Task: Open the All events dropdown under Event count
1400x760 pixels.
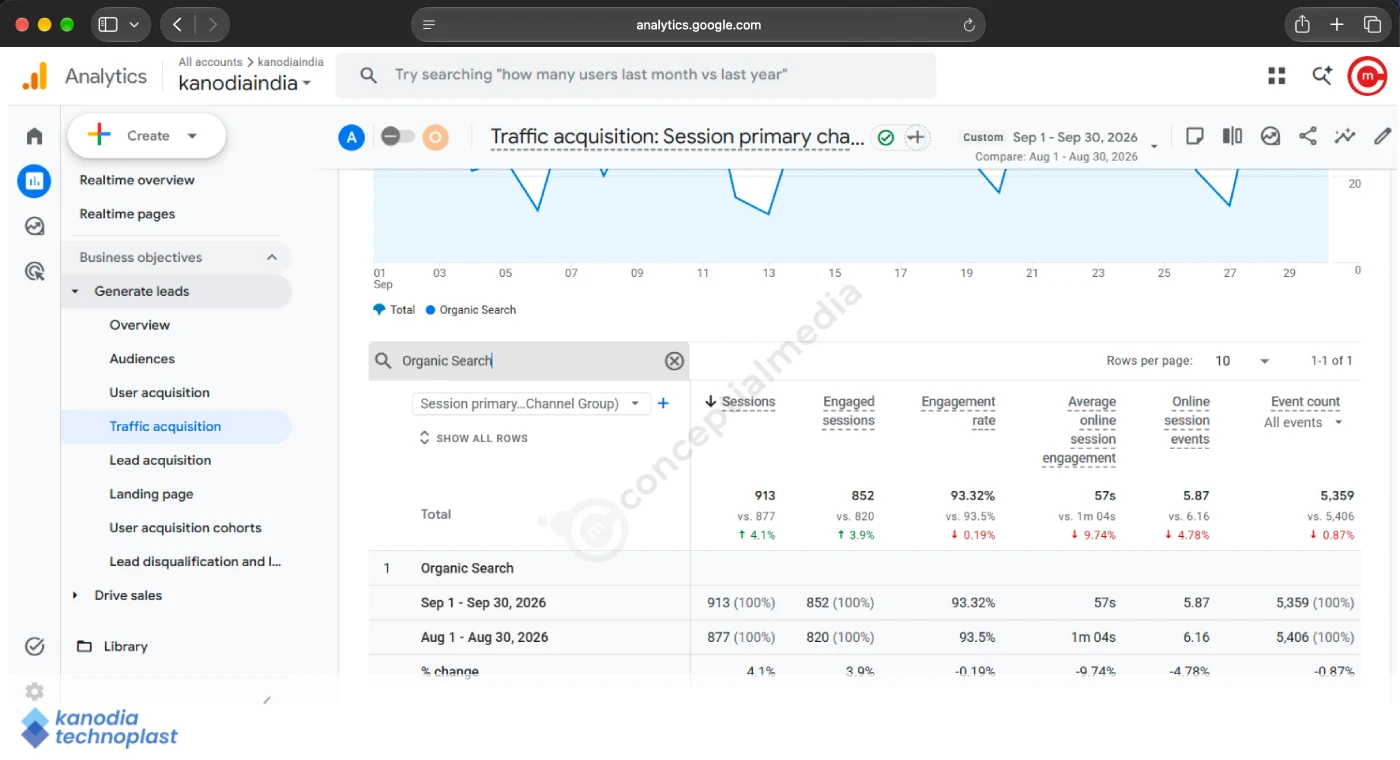Action: coord(1304,423)
